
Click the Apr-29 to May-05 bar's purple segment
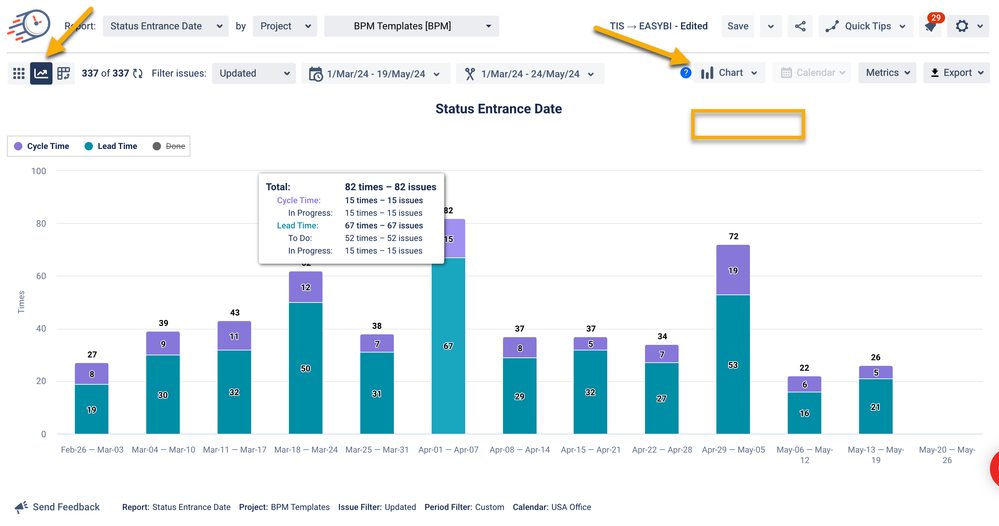coord(733,270)
